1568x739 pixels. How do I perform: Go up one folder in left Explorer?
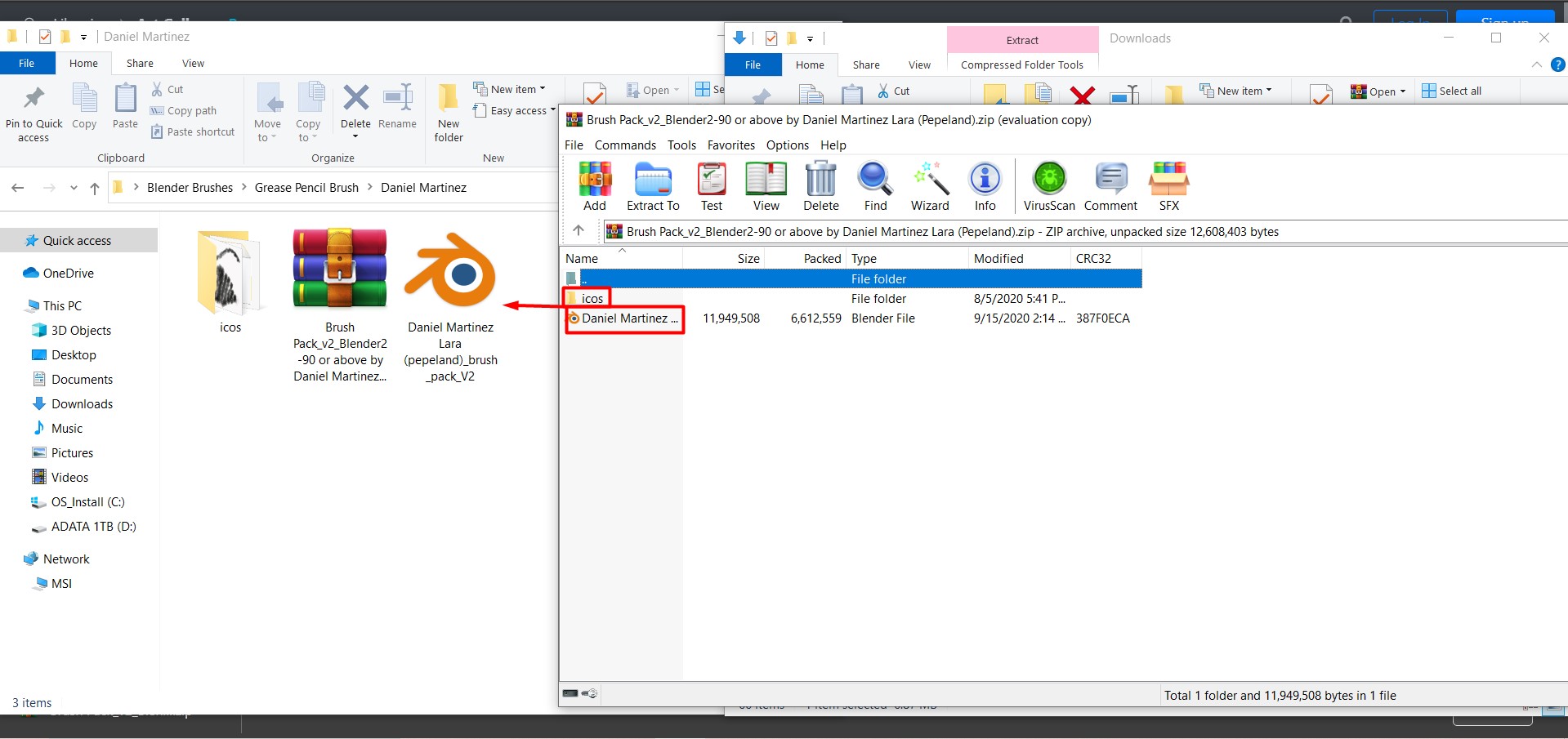pyautogui.click(x=95, y=188)
